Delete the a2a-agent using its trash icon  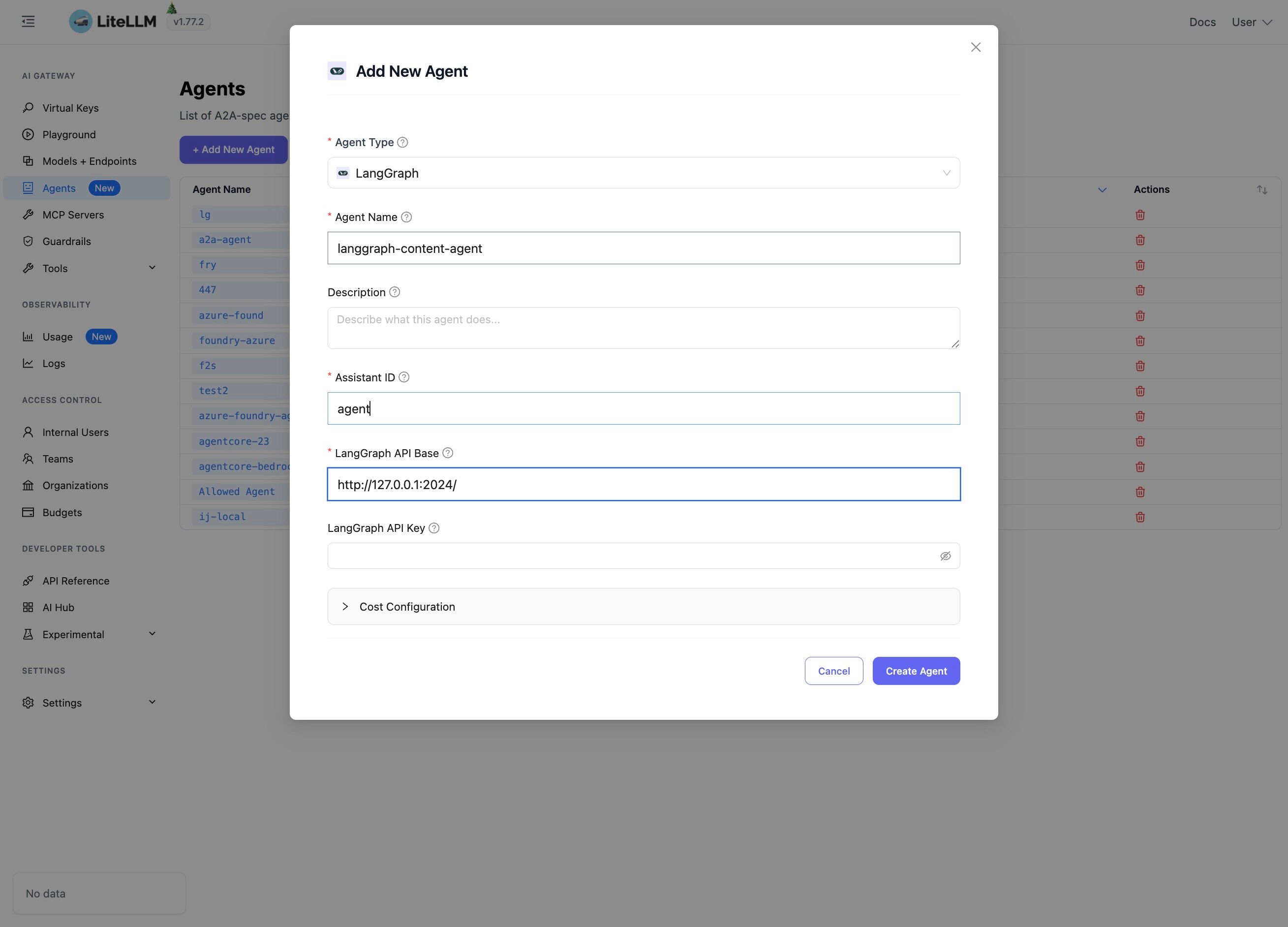pos(1140,240)
